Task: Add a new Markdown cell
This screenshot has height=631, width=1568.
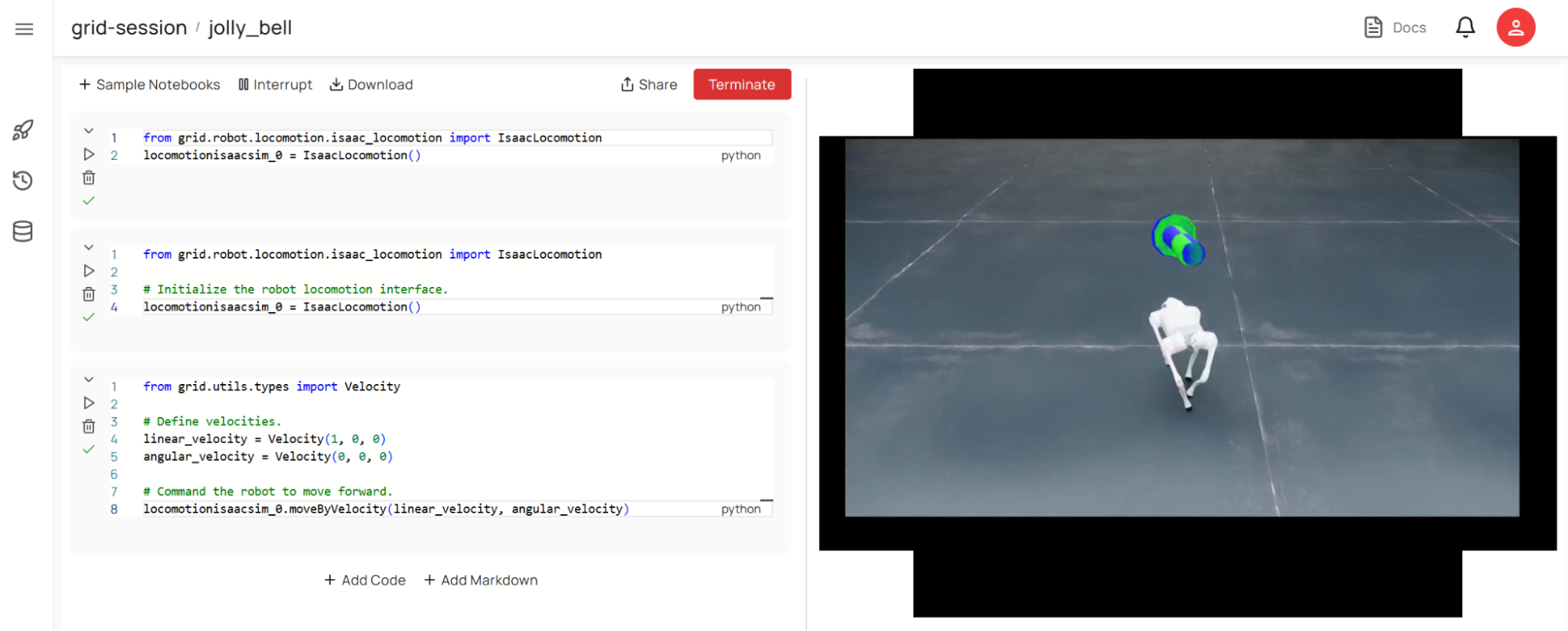Action: pyautogui.click(x=481, y=580)
